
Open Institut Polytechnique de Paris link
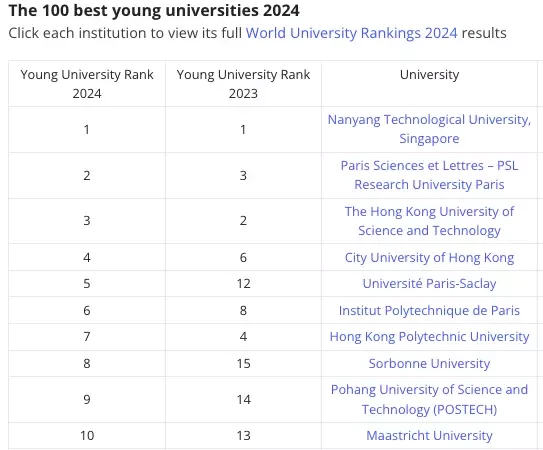click(429, 310)
